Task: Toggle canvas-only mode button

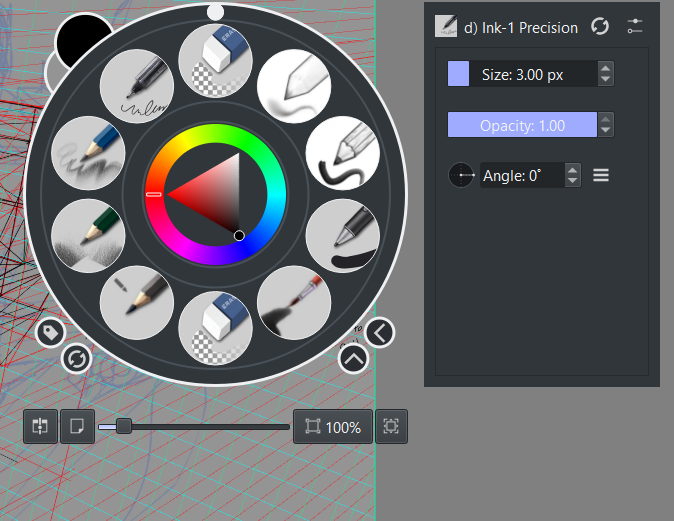Action: pos(77,426)
